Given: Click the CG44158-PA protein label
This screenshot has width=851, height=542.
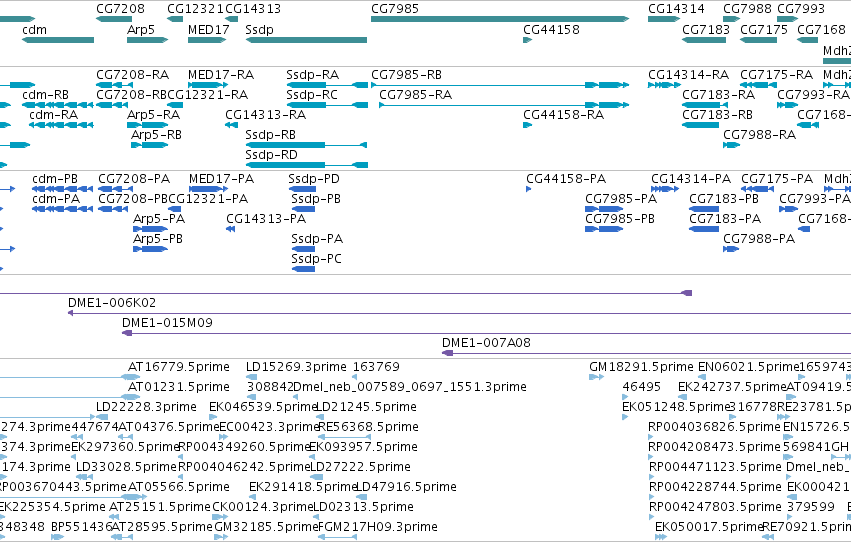Looking at the screenshot, I should (566, 178).
